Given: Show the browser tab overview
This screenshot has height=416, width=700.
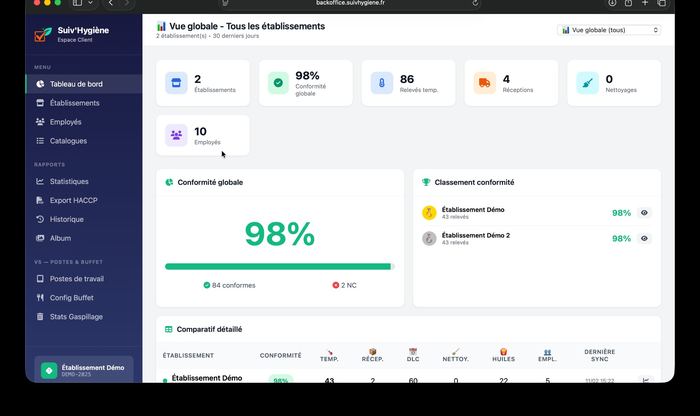Looking at the screenshot, I should pyautogui.click(x=662, y=3).
